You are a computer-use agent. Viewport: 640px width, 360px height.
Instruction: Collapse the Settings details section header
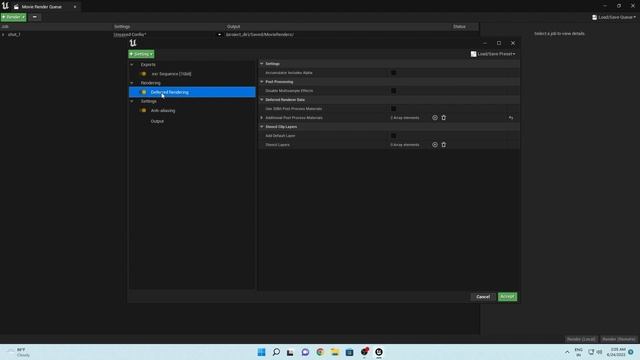(262, 64)
